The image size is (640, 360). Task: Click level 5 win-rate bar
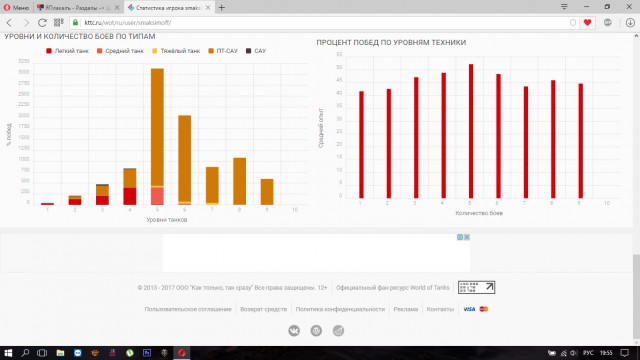click(471, 131)
